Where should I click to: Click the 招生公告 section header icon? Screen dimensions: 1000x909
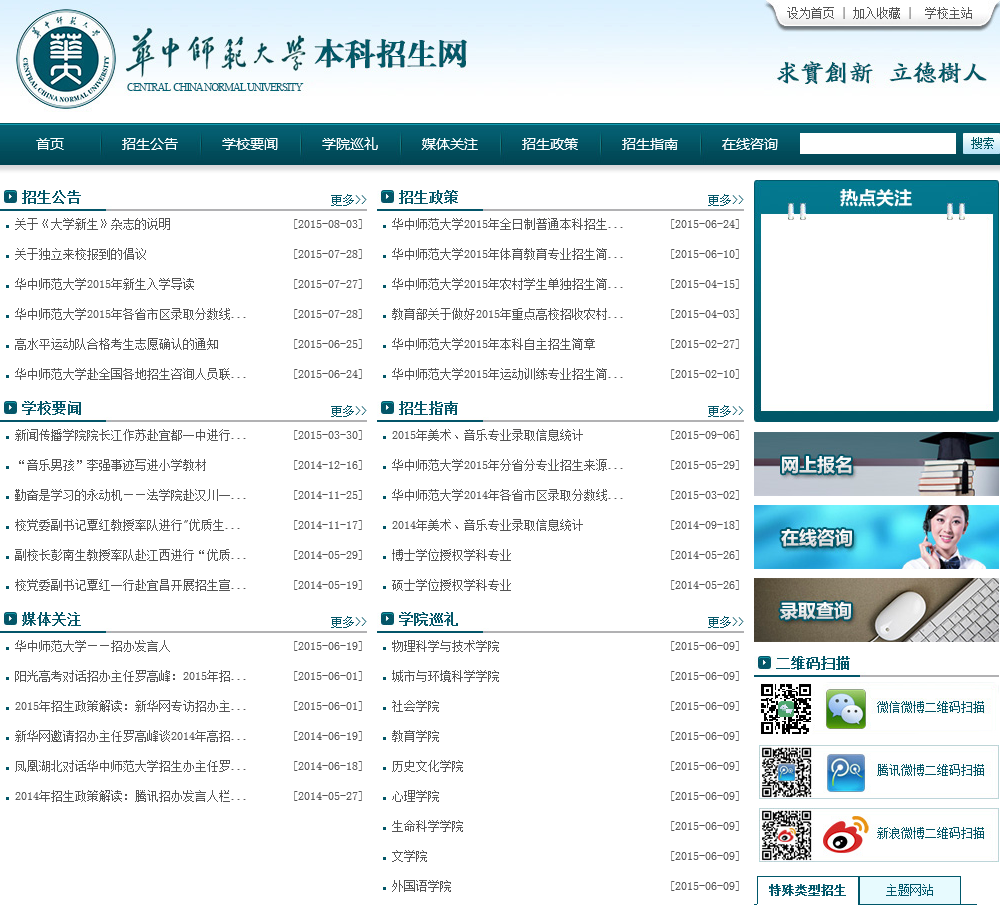[10, 196]
